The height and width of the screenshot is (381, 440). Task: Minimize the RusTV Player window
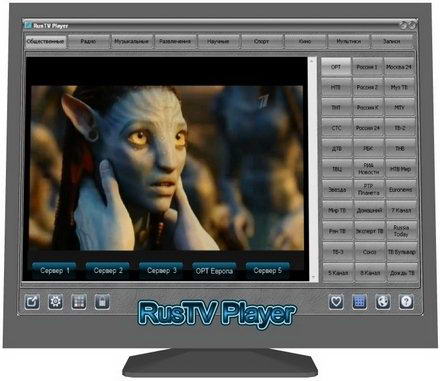click(403, 25)
